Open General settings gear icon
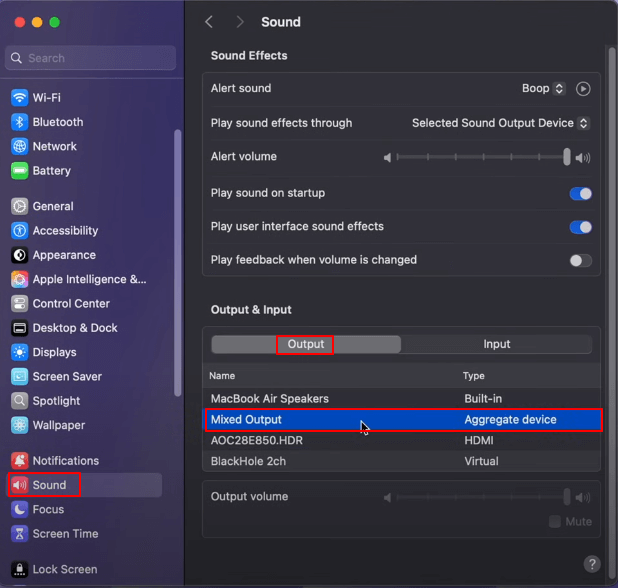Screen dimensions: 618x588 [x=19, y=206]
